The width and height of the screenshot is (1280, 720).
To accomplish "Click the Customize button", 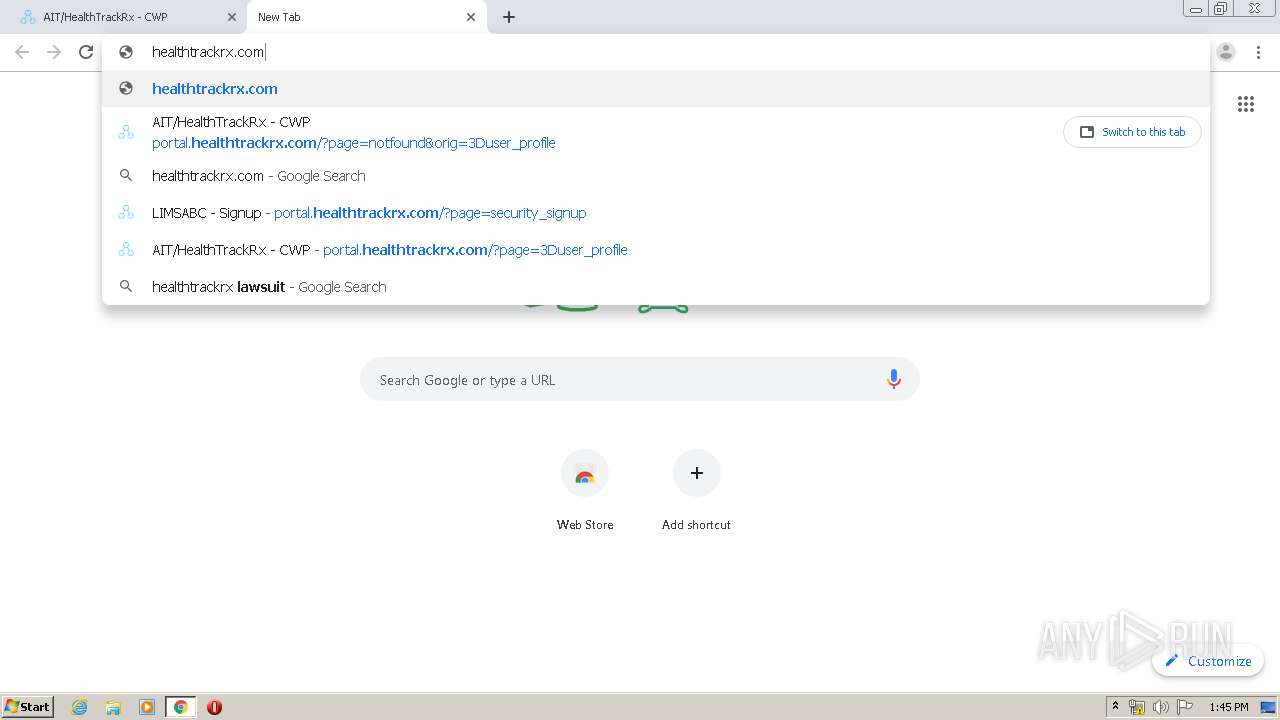I will [1208, 661].
